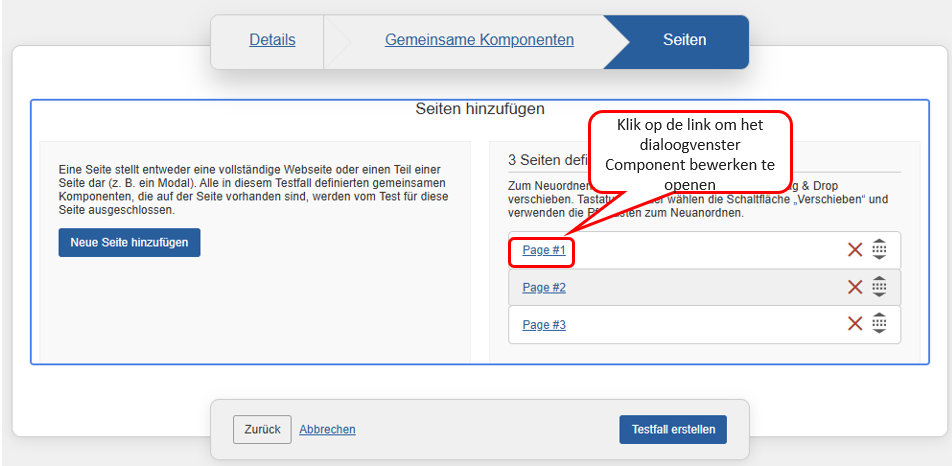The image size is (952, 466).
Task: Go to the Details step
Action: (272, 40)
